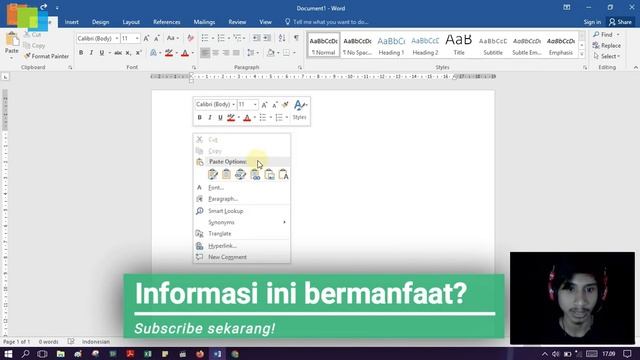The image size is (640, 360).
Task: Toggle Superscript in the ribbon
Action: [x=138, y=53]
